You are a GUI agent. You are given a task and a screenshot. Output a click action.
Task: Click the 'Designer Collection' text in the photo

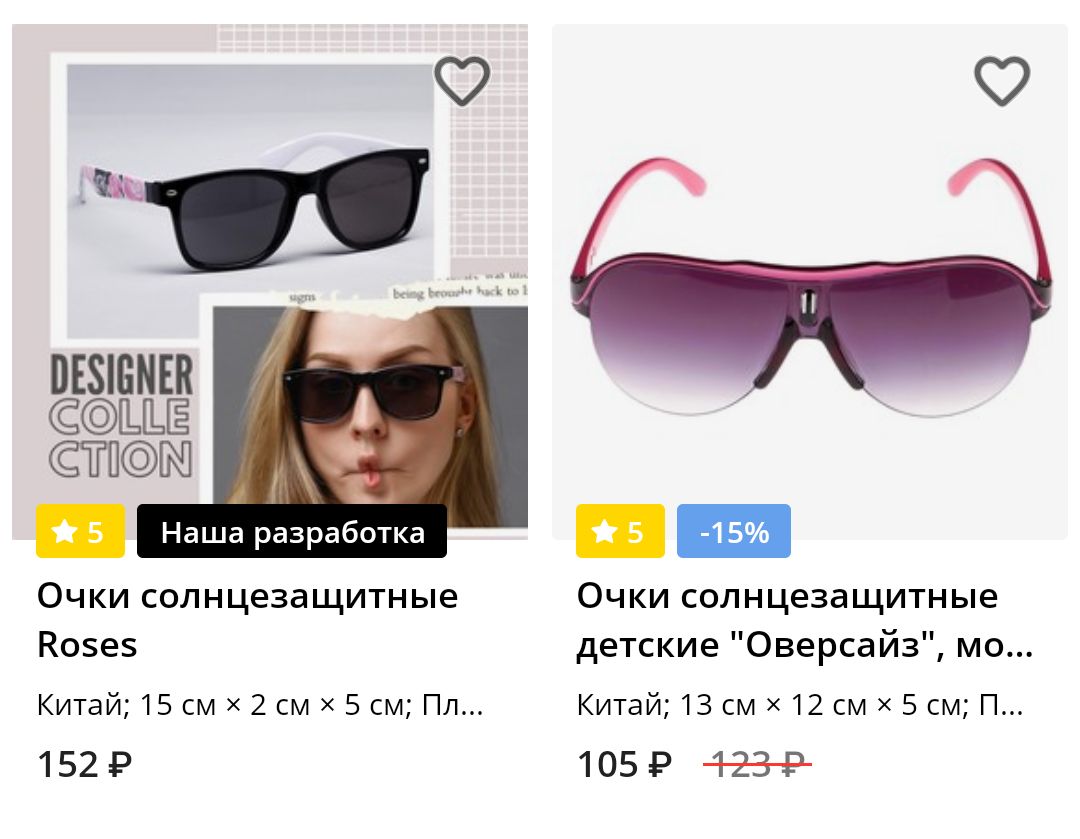tap(121, 415)
